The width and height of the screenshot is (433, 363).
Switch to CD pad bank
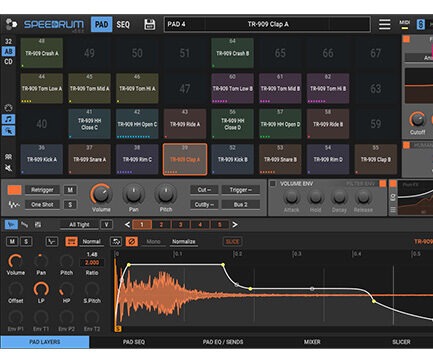tap(8, 62)
